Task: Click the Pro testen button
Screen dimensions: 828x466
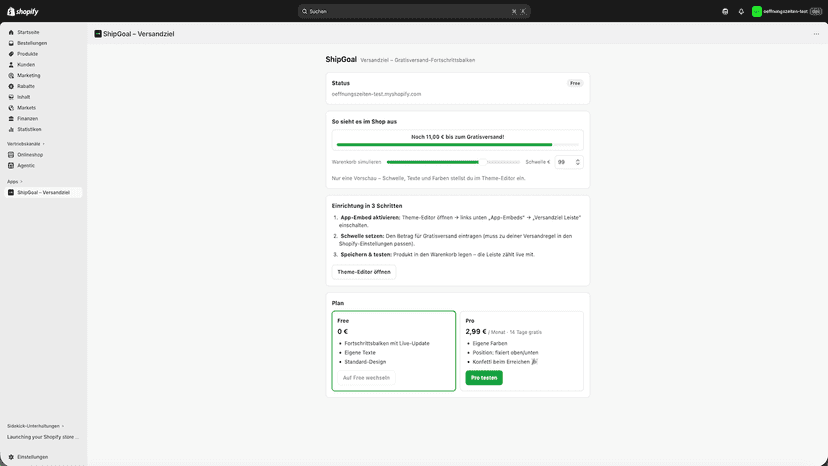Action: (x=484, y=378)
